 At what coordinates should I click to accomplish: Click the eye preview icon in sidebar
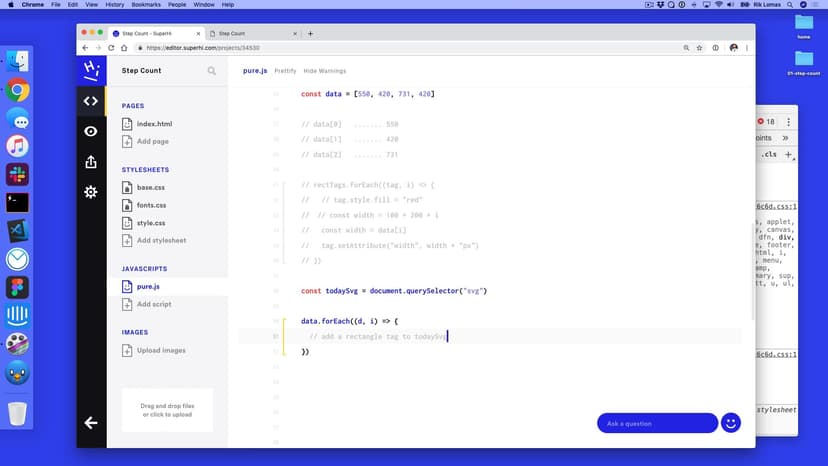(91, 131)
